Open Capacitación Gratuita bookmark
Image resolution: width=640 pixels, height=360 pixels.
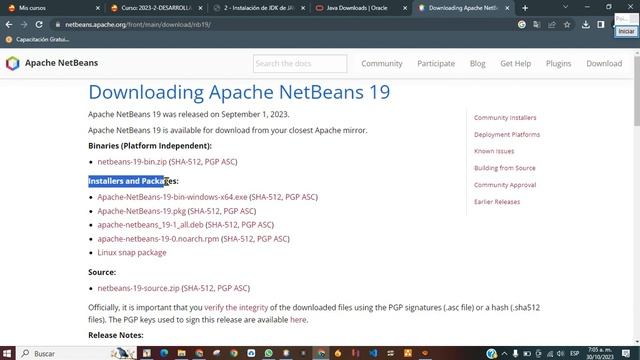click(37, 40)
